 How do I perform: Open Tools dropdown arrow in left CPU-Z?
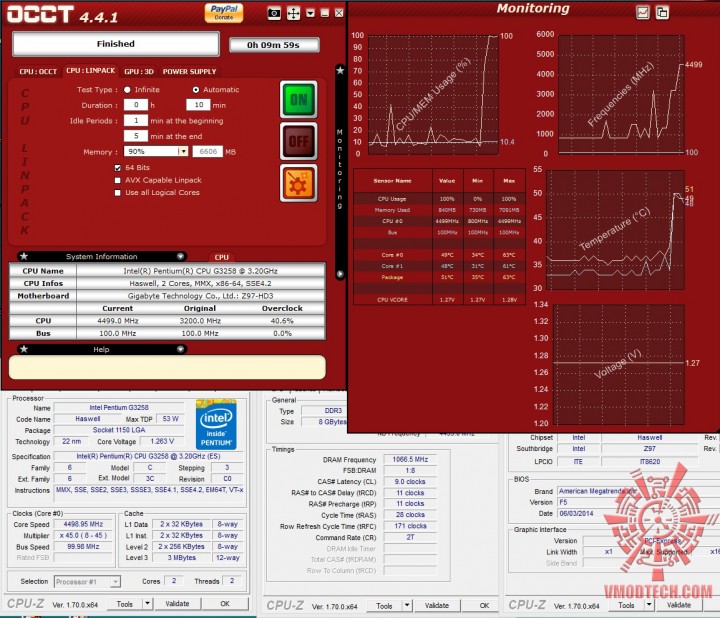point(147,603)
